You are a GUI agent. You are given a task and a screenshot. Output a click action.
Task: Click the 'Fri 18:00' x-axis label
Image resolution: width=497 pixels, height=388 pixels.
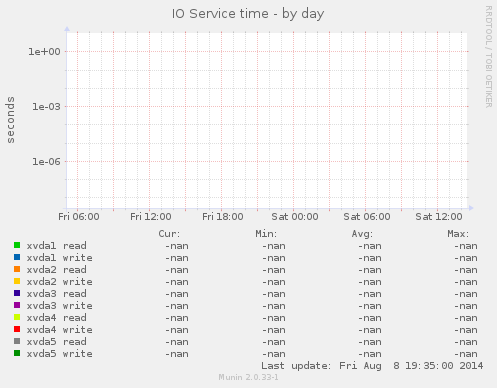(223, 217)
